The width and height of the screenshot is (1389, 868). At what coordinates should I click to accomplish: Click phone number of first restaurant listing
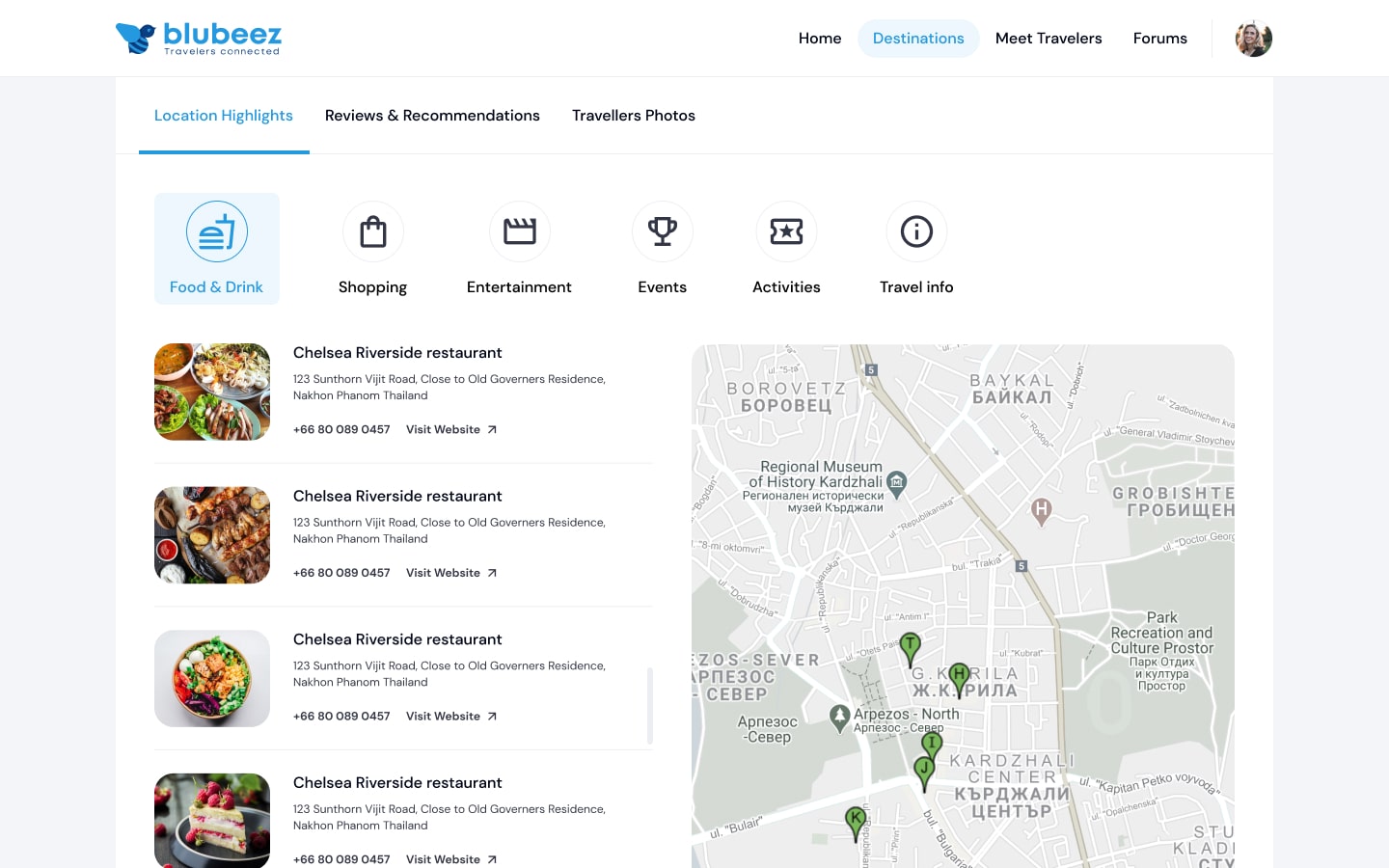341,430
